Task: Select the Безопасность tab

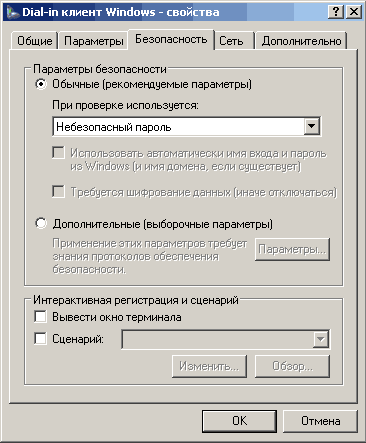Action: (x=171, y=39)
